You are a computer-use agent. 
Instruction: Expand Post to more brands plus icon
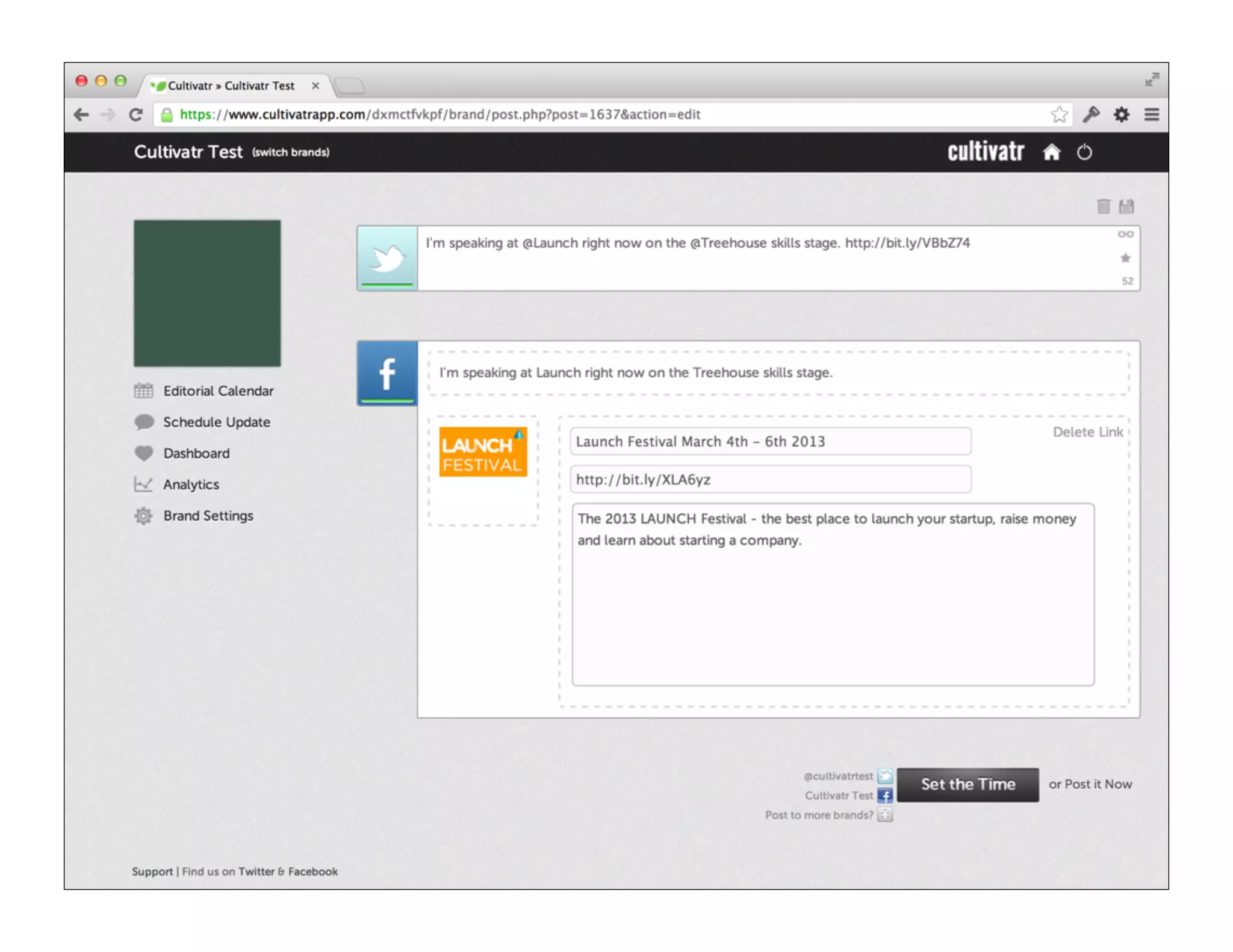click(x=885, y=815)
